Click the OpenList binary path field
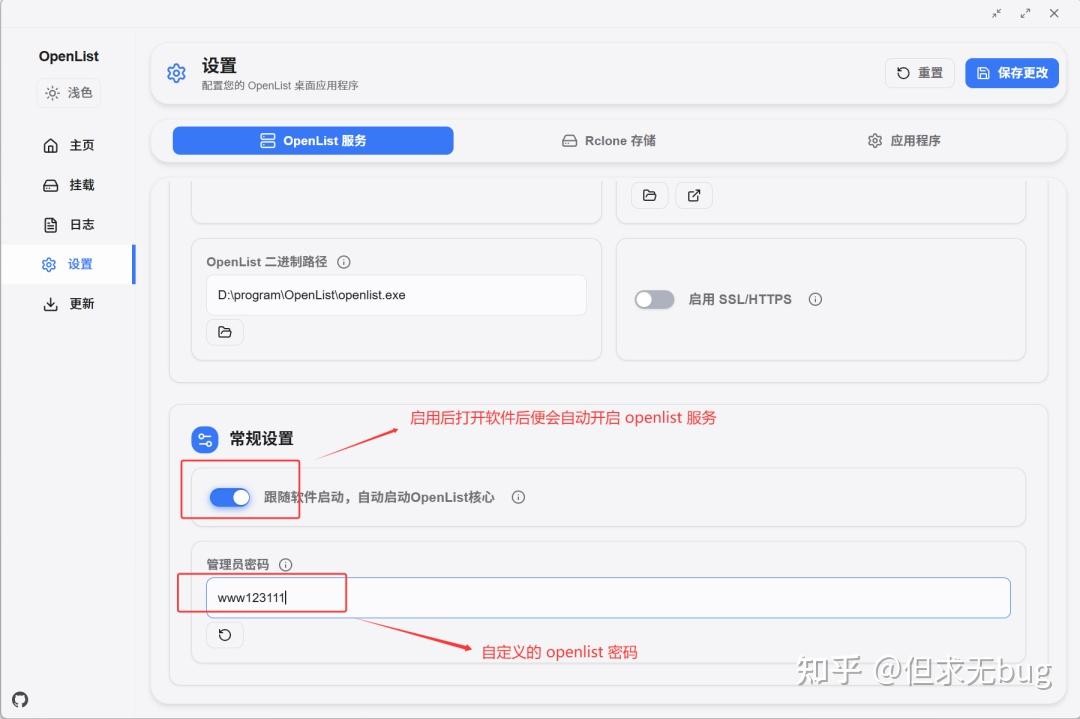Viewport: 1080px width, 719px height. coord(396,295)
